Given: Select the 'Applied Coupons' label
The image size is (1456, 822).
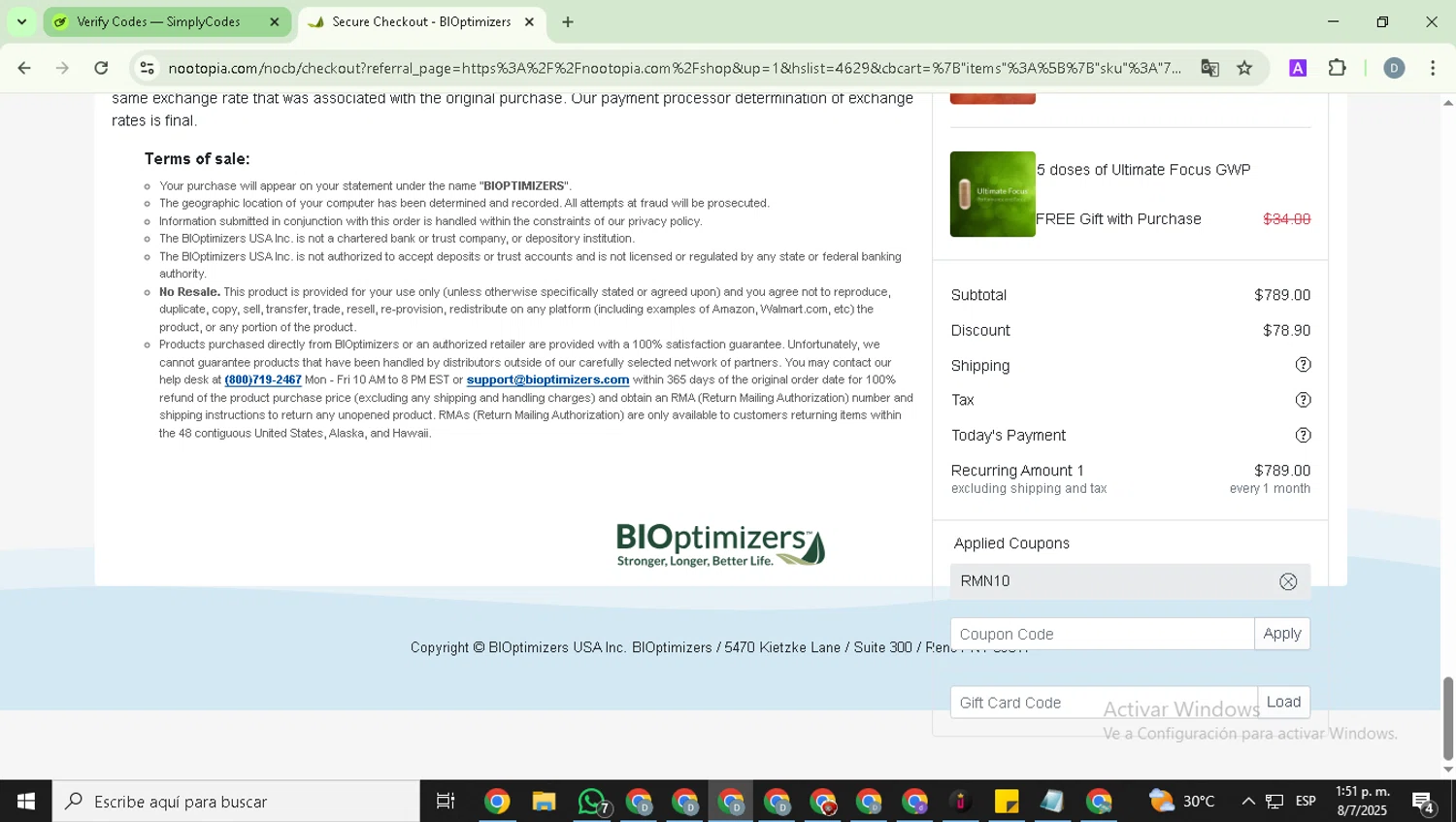Looking at the screenshot, I should (x=1011, y=543).
